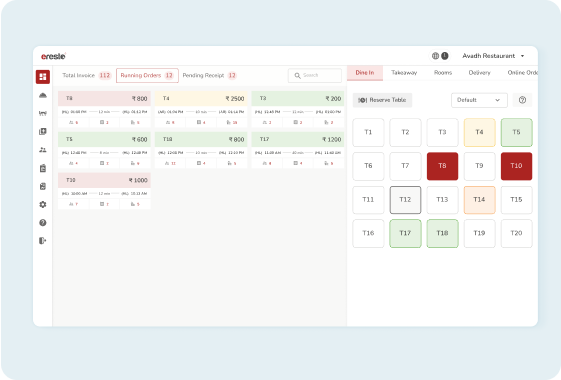Open the customers people icon in sidebar
Screen dimensions: 561x380
[x=43, y=150]
